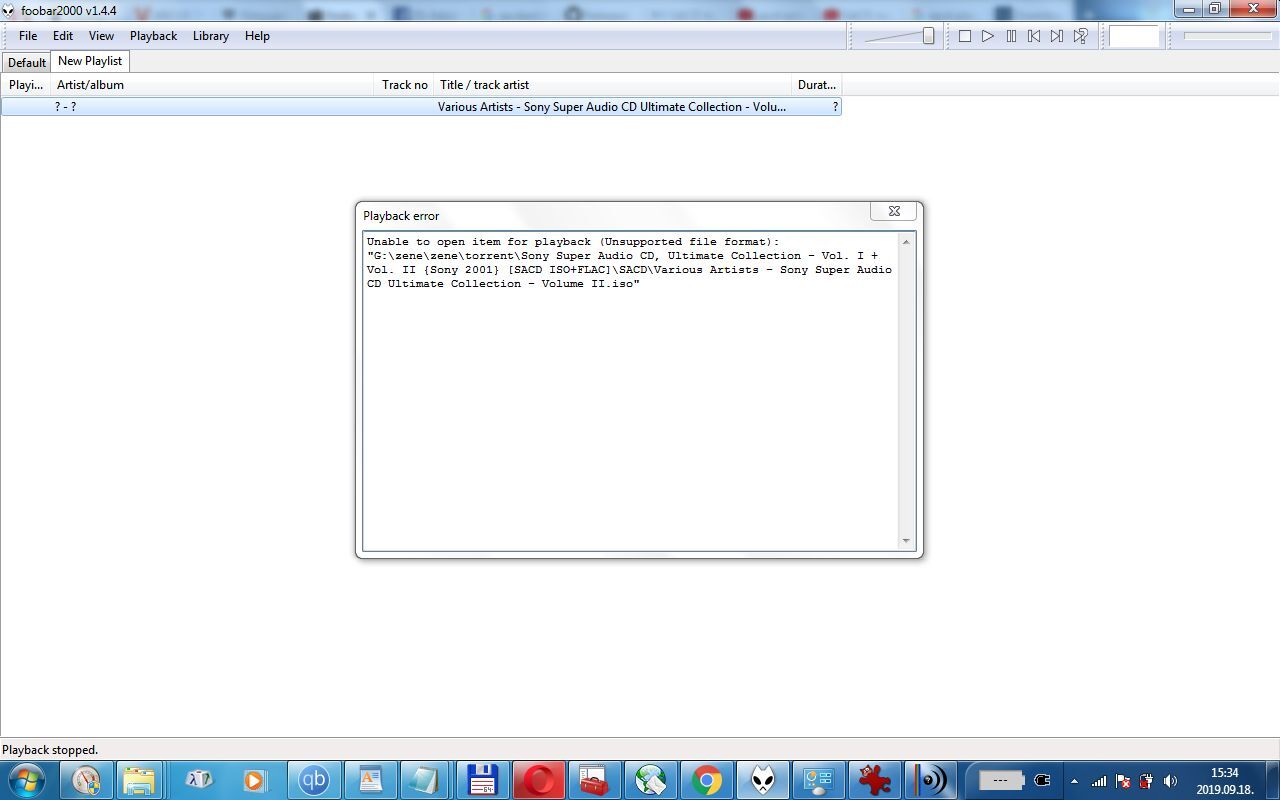Play a random track

coord(1081,36)
